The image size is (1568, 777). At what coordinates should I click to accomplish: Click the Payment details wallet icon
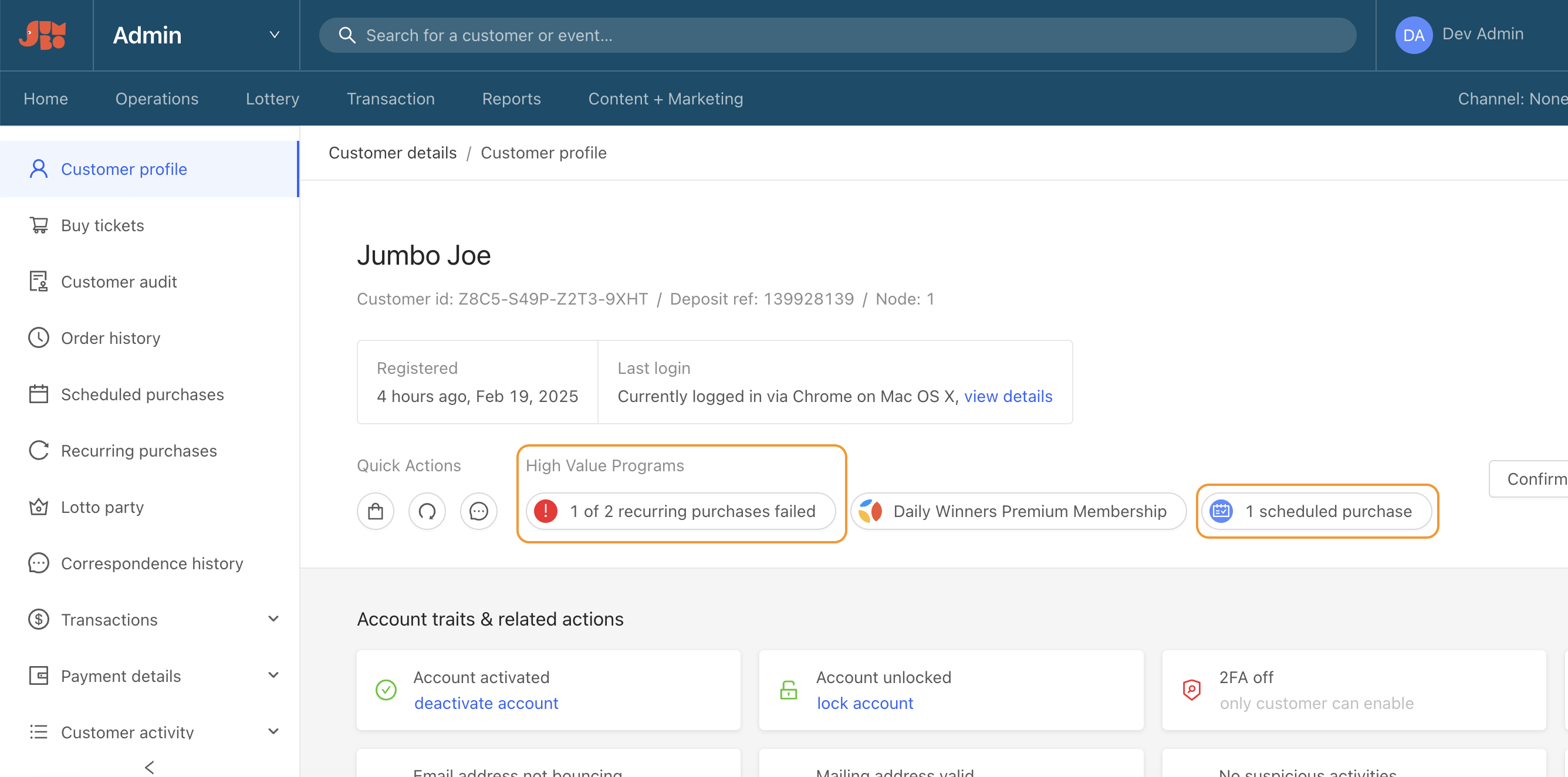(38, 676)
